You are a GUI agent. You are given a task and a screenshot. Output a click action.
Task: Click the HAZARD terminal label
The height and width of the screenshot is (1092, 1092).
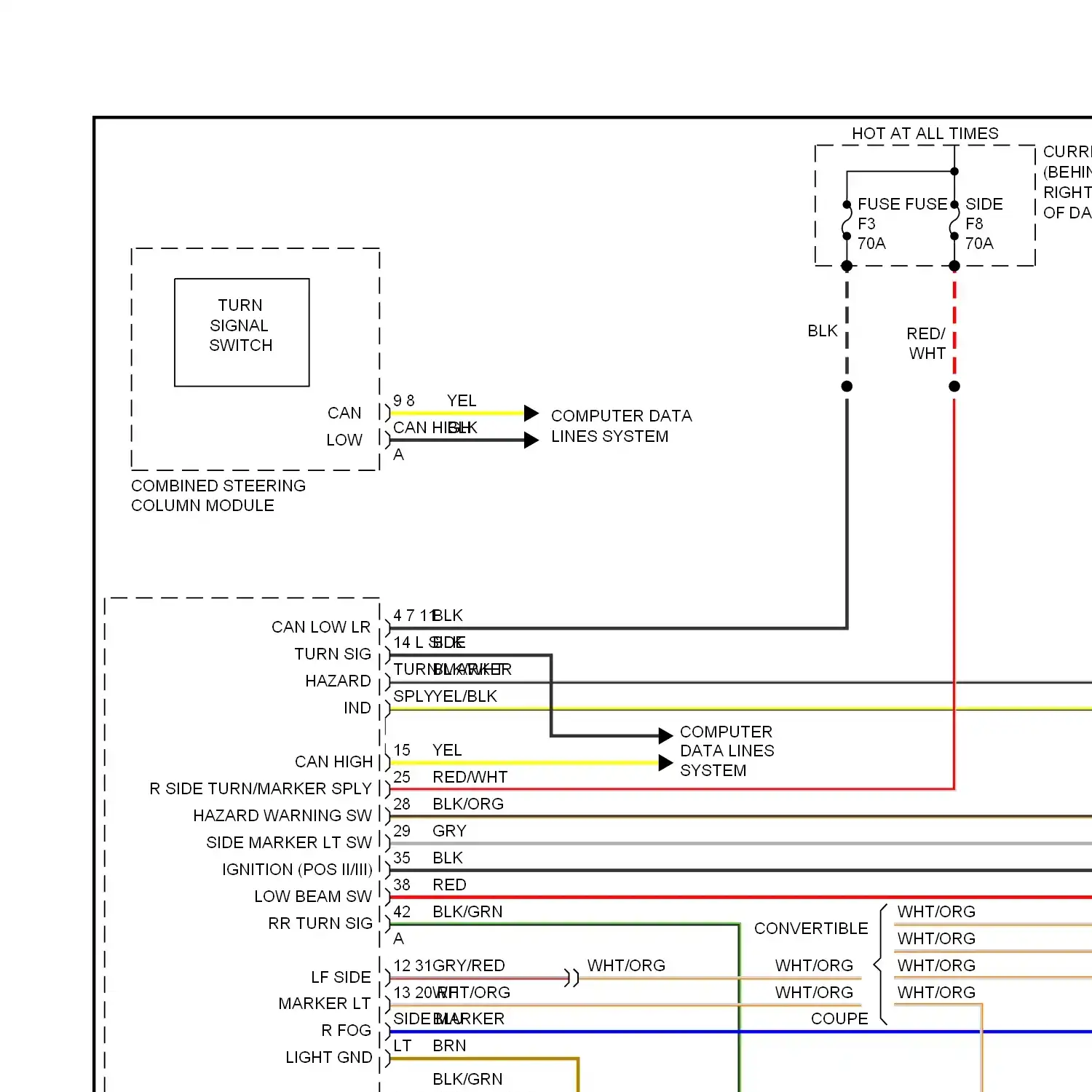click(x=338, y=681)
